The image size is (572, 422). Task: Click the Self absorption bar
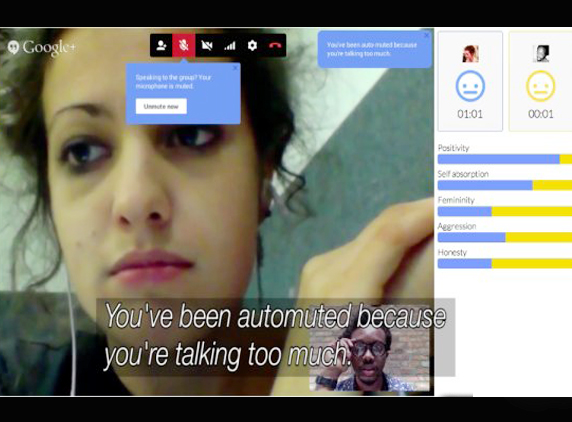(505, 185)
